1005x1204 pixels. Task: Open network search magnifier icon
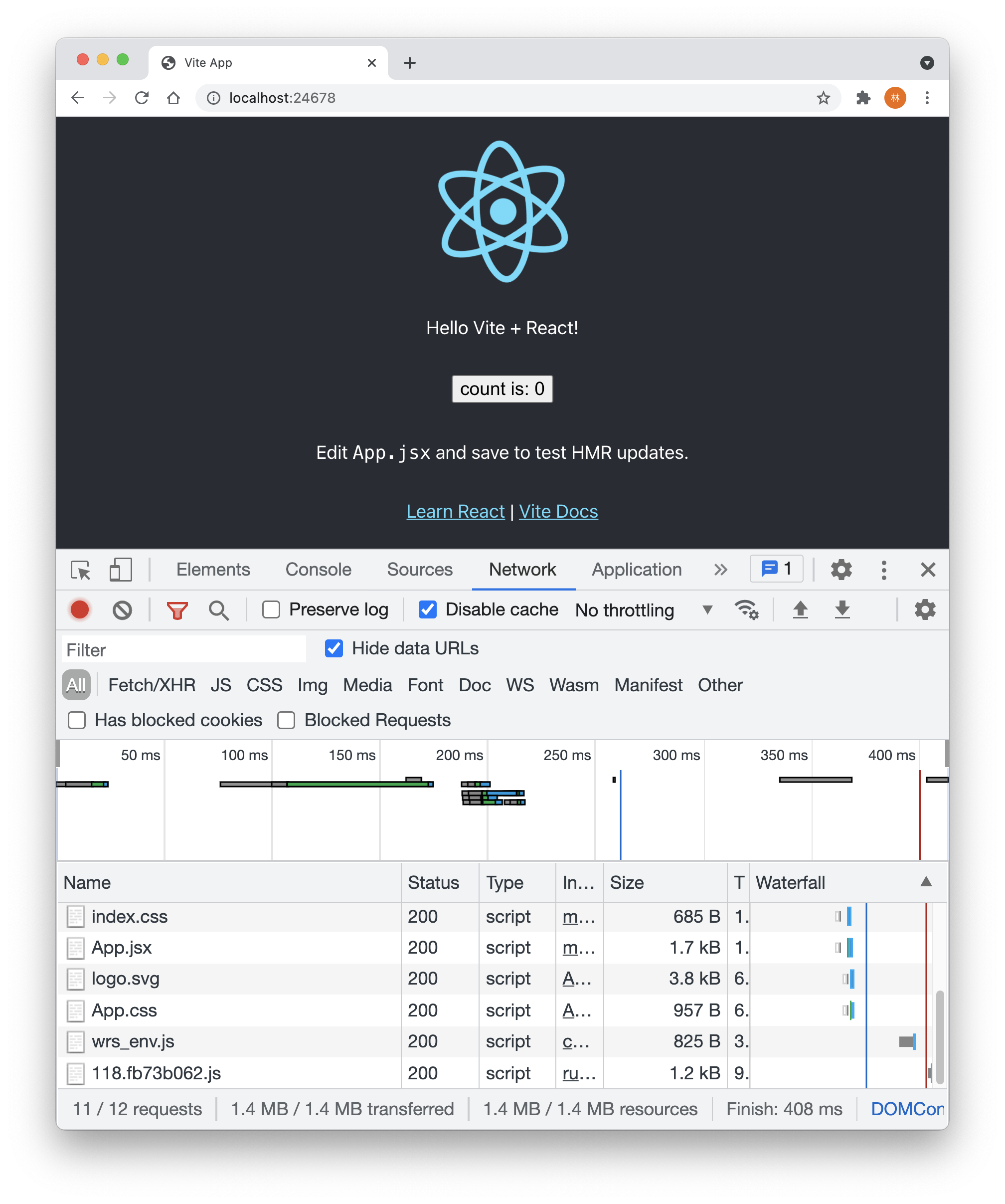[218, 610]
